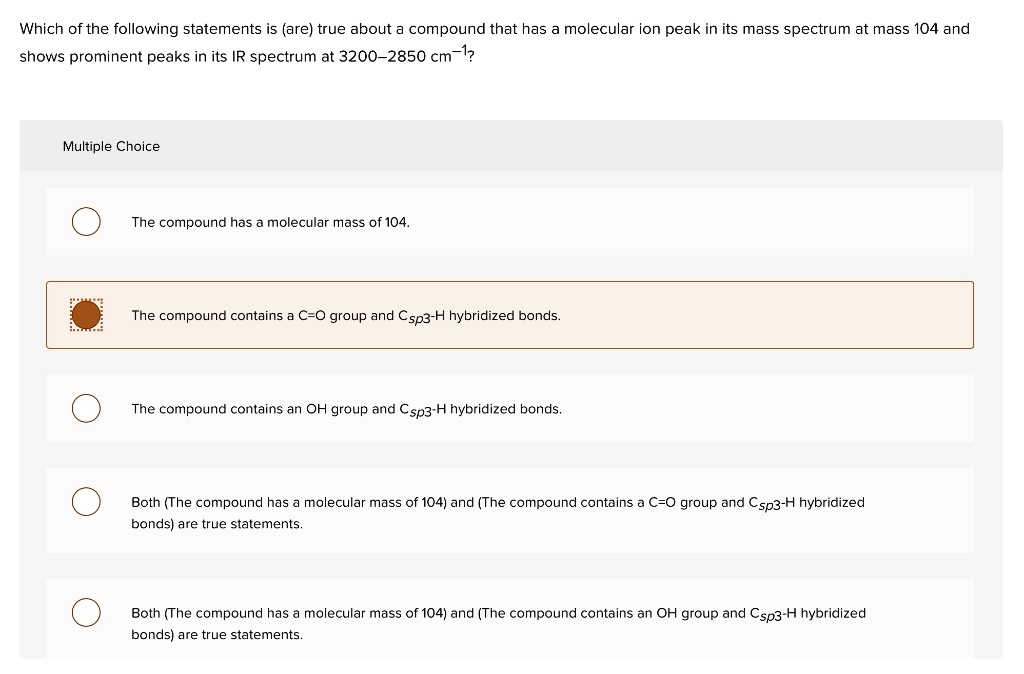The height and width of the screenshot is (674, 1024).
Task: Click the Multiple Choice section header
Action: tap(111, 146)
